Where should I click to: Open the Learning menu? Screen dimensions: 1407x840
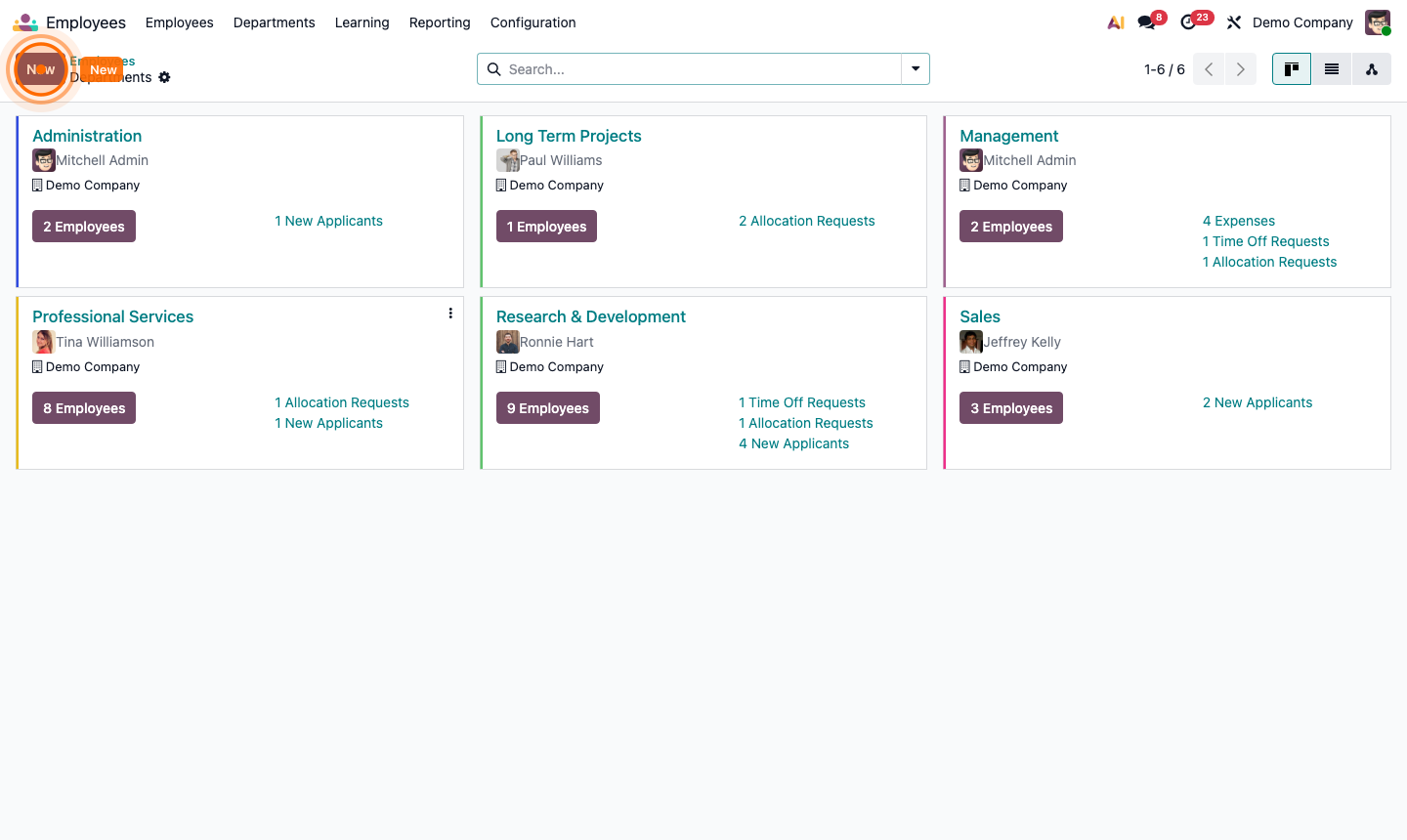(362, 22)
